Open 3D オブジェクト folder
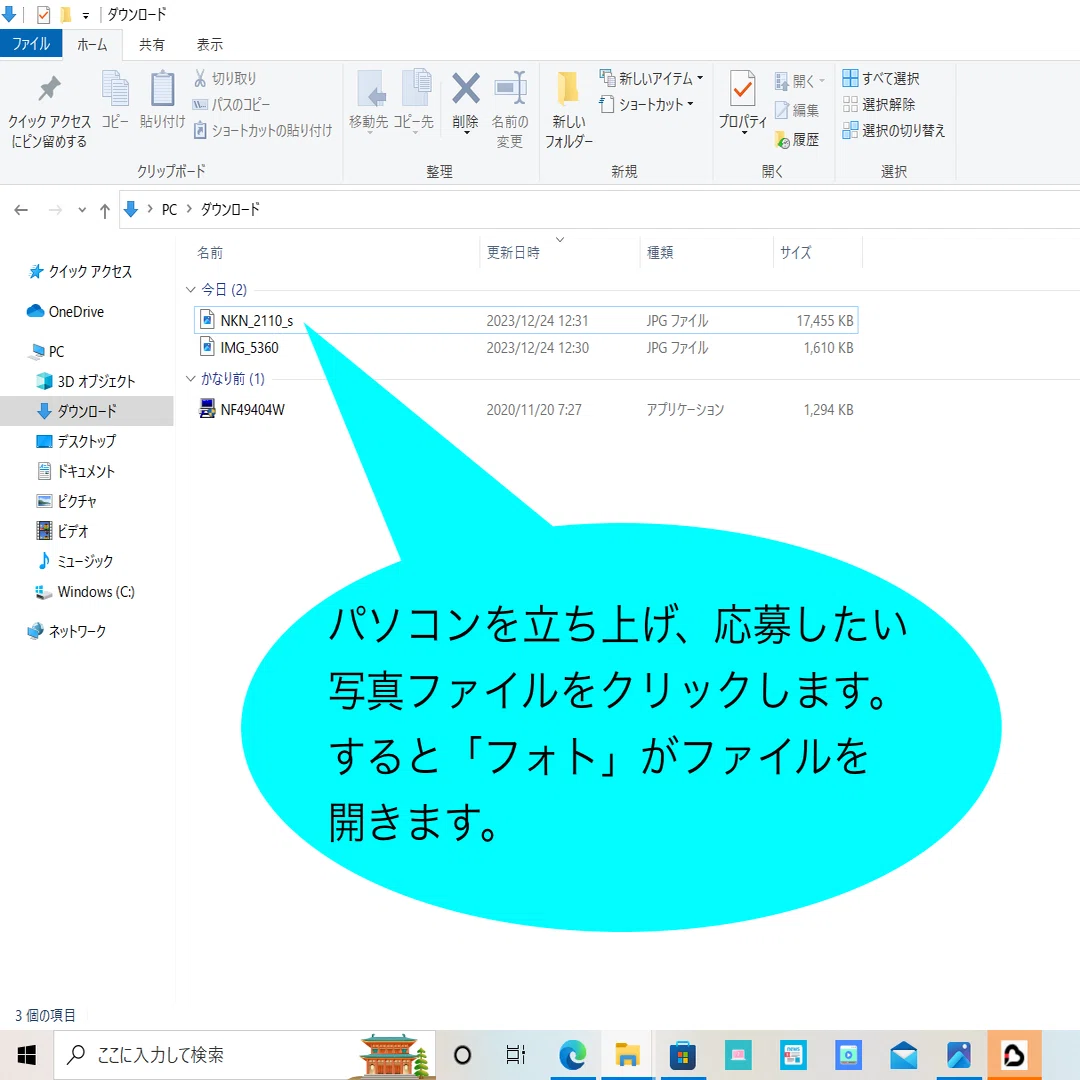 85,382
